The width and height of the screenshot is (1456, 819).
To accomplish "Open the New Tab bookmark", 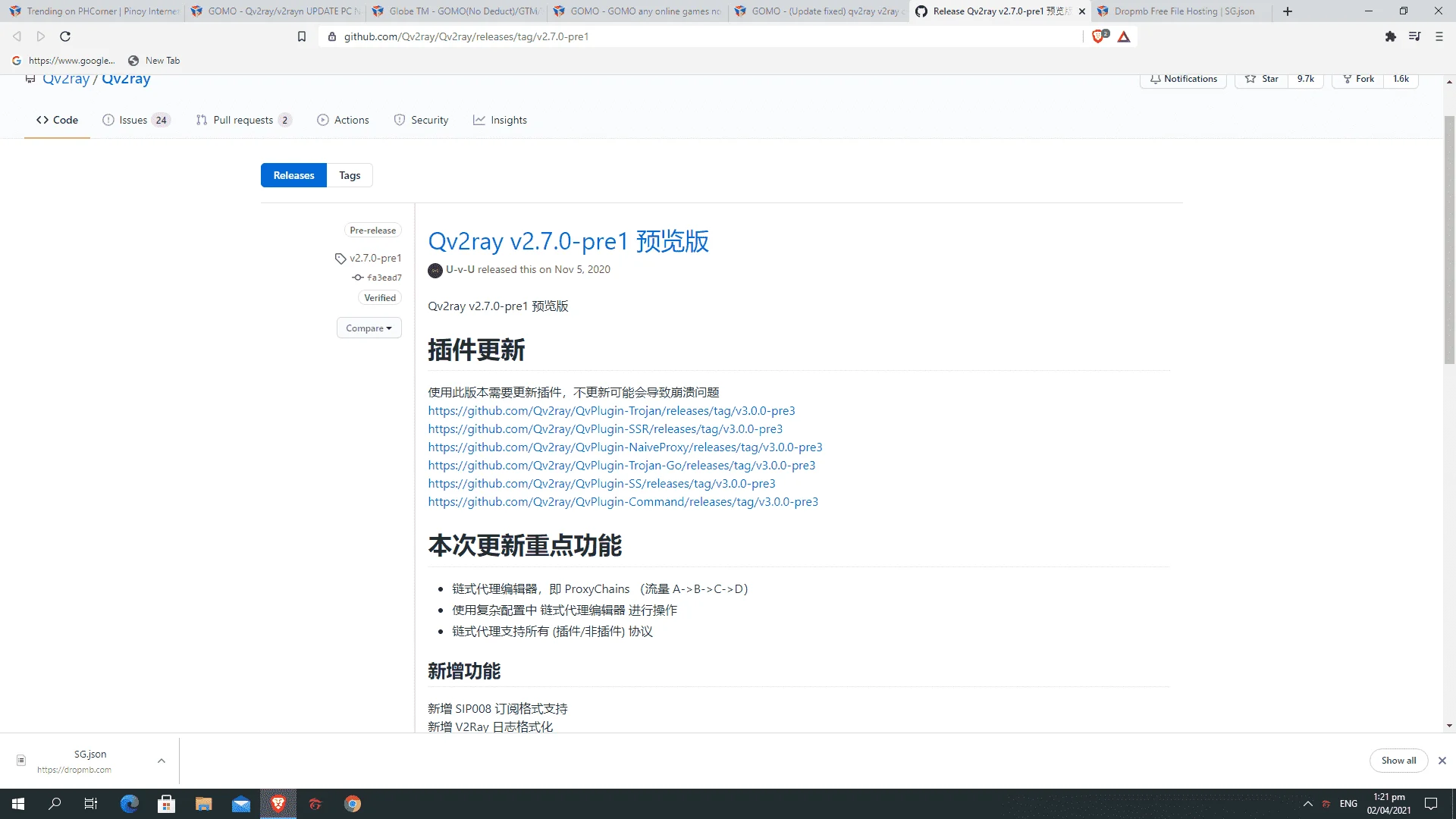I will pos(154,61).
